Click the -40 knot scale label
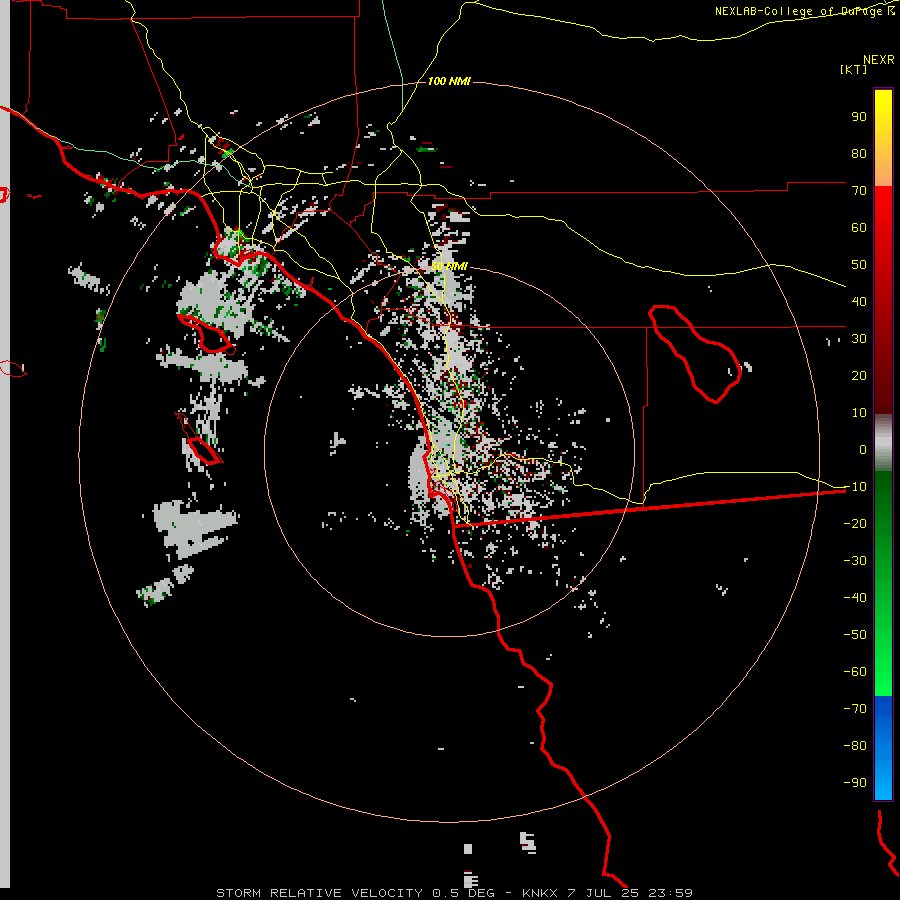This screenshot has height=900, width=900. pyautogui.click(x=855, y=598)
